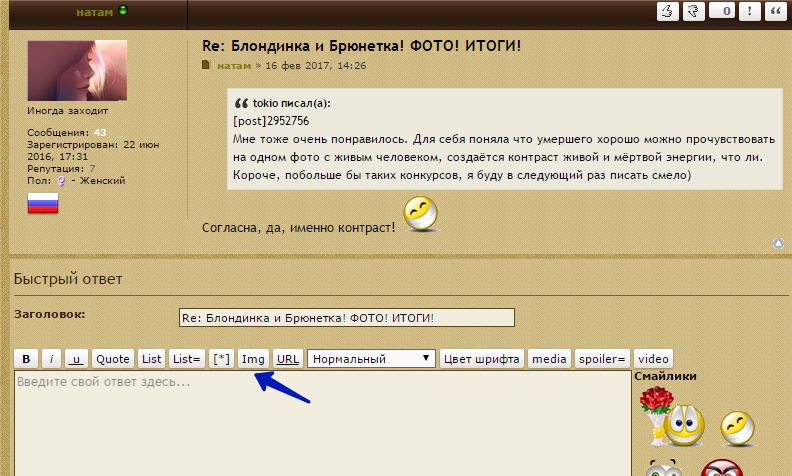
Task: View the user avatar image
Action: 77,70
